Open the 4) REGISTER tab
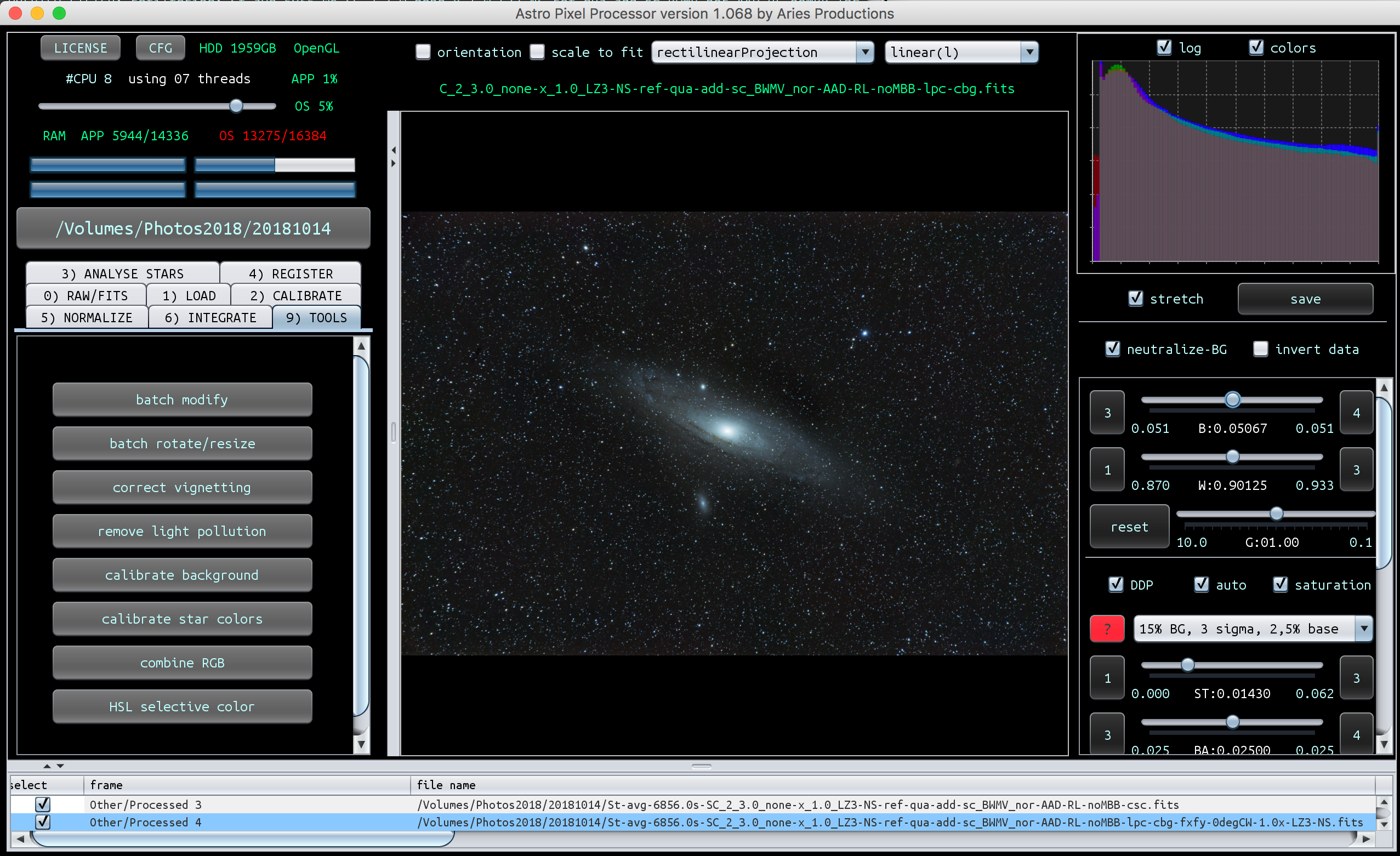 [x=290, y=273]
